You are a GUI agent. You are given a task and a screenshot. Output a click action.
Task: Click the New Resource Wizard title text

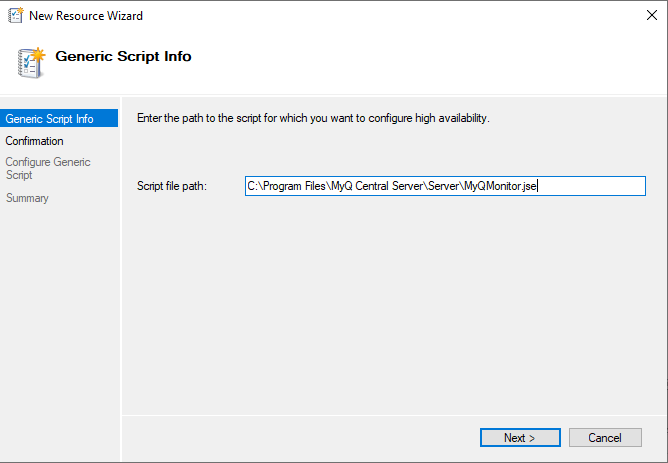86,16
